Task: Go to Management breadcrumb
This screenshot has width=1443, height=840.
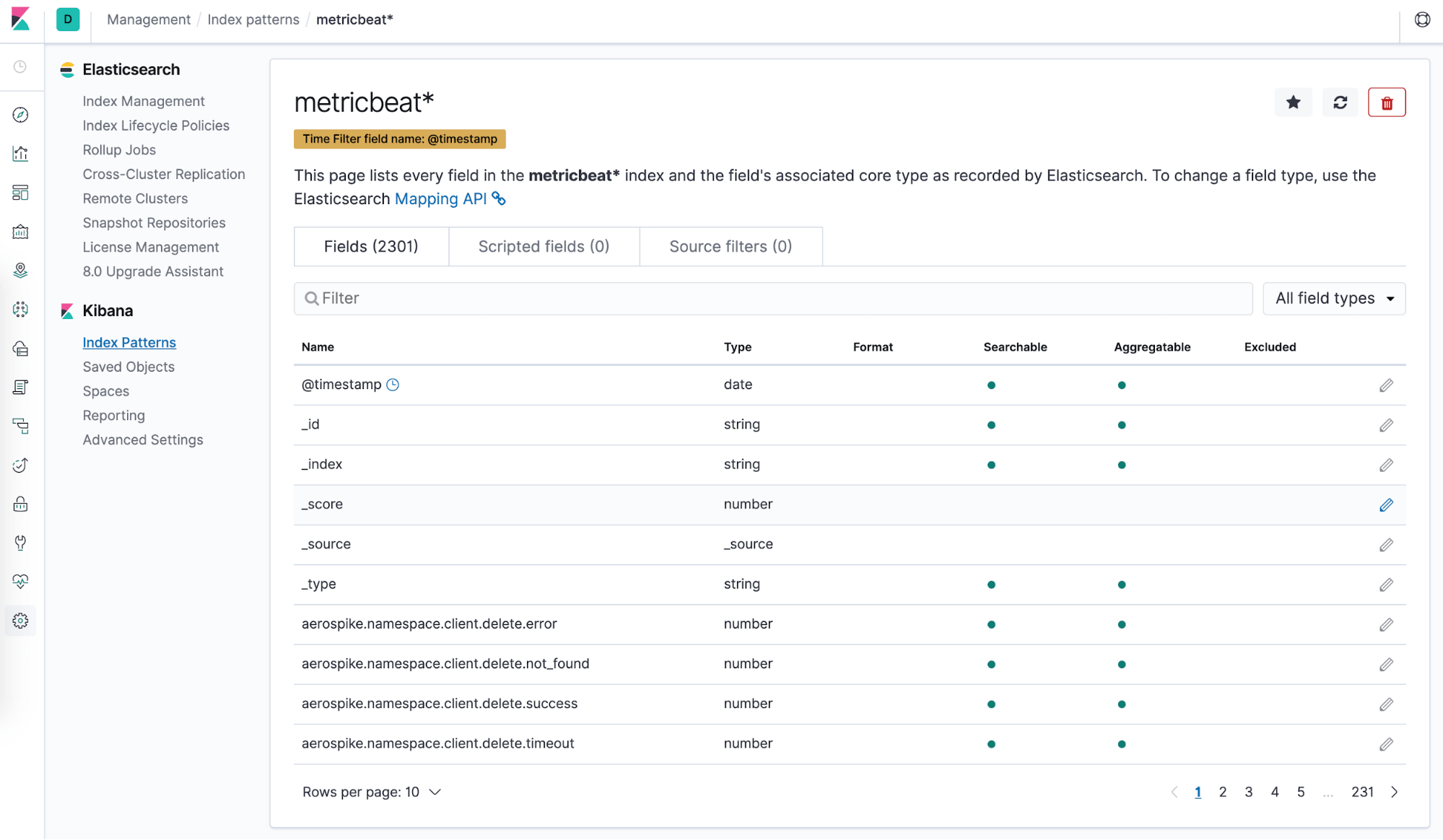Action: [149, 19]
